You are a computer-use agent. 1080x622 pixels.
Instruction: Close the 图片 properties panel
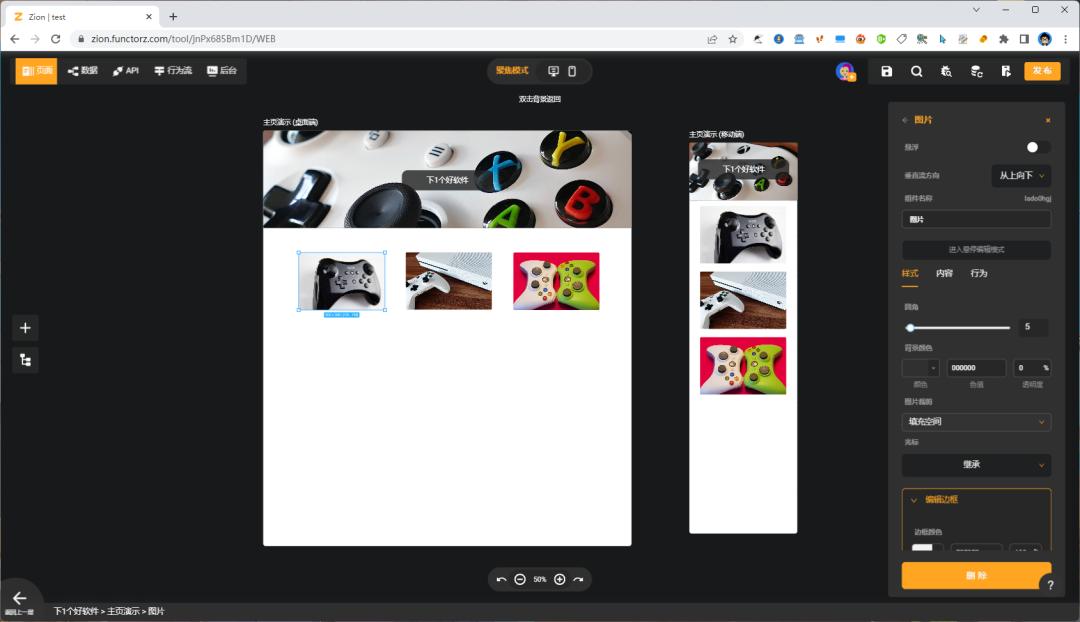(1048, 120)
